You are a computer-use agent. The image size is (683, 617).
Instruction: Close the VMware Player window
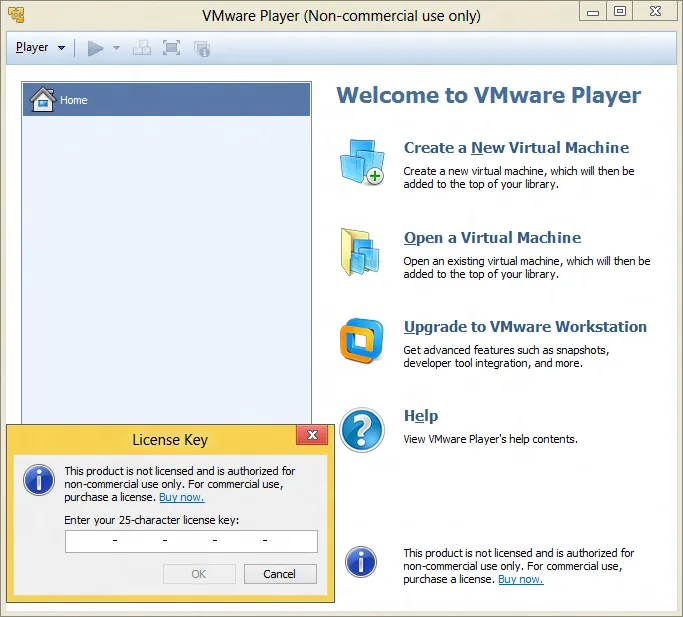coord(656,11)
